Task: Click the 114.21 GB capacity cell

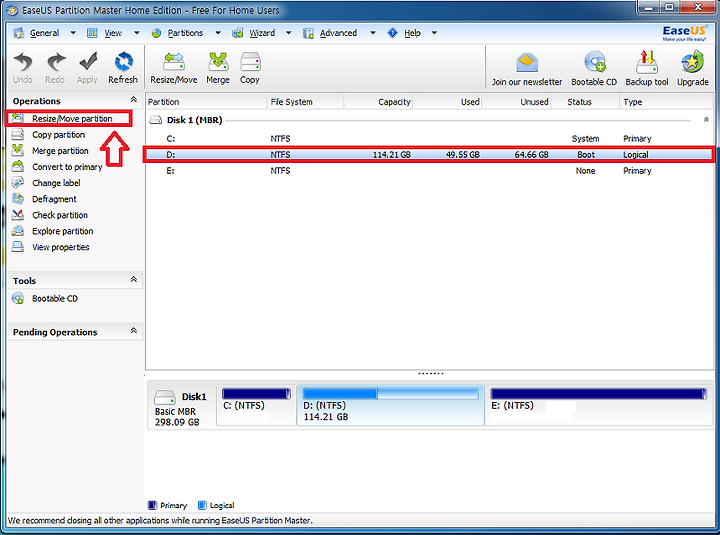Action: 392,155
